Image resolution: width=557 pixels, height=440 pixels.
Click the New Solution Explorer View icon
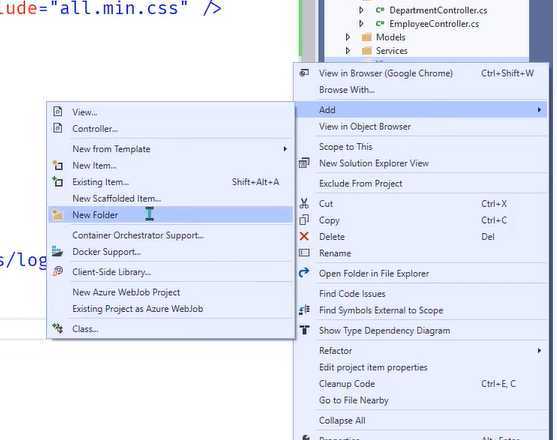pyautogui.click(x=304, y=163)
